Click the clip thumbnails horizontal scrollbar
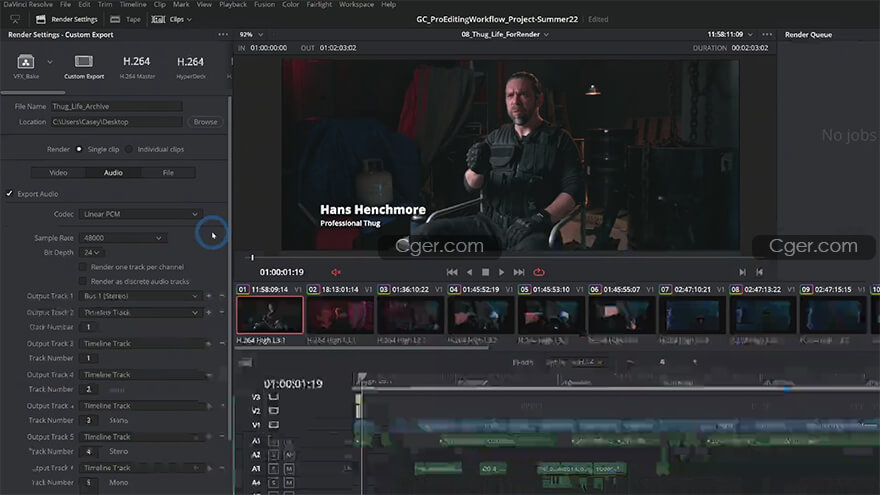 pos(362,348)
